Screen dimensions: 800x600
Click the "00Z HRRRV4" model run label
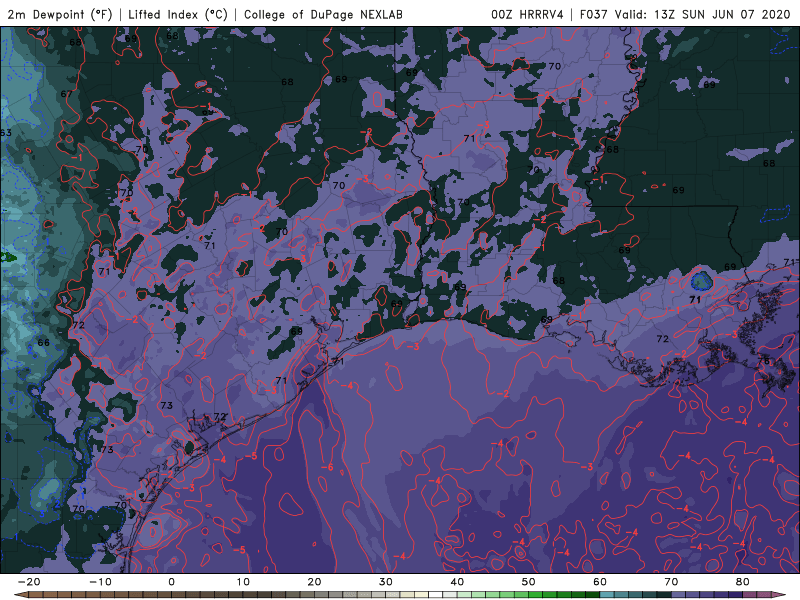(527, 14)
